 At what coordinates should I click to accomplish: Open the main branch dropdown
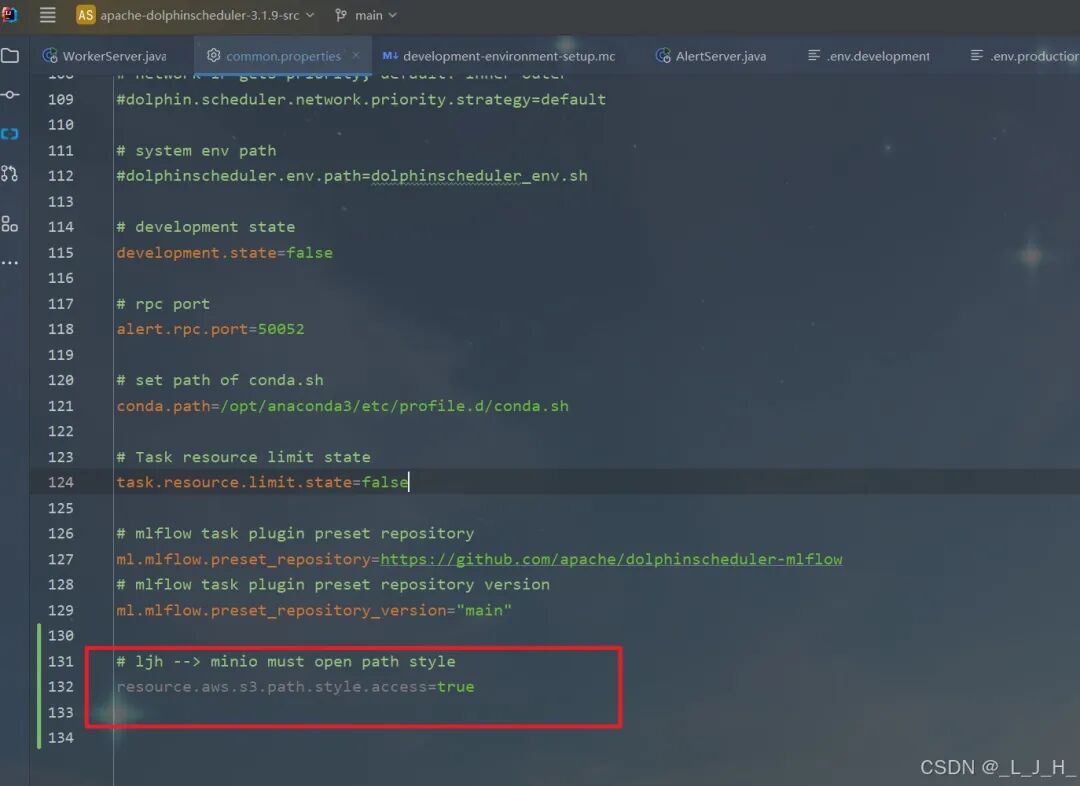tap(376, 15)
